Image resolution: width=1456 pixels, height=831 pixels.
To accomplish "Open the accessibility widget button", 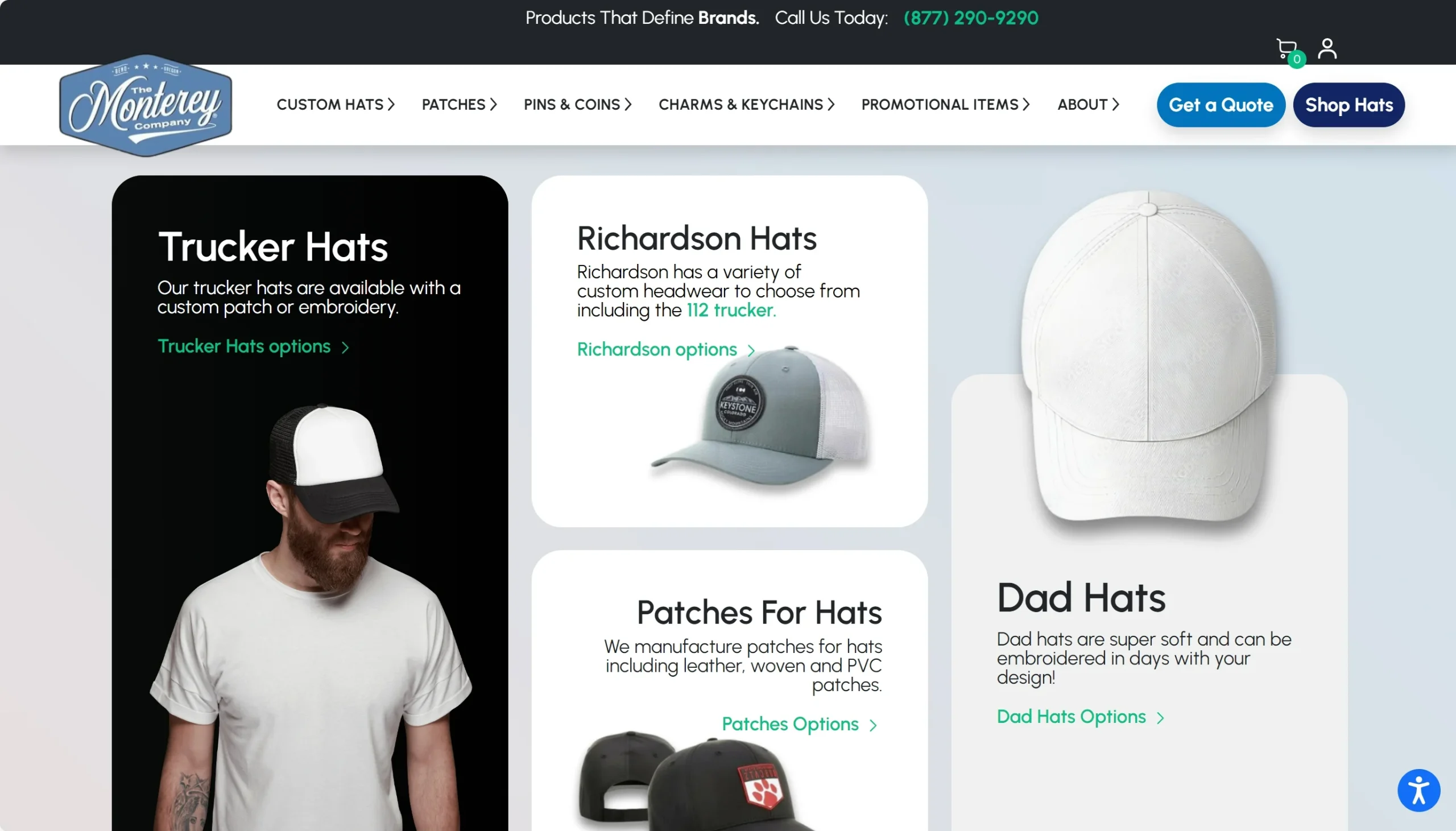I will (1418, 790).
